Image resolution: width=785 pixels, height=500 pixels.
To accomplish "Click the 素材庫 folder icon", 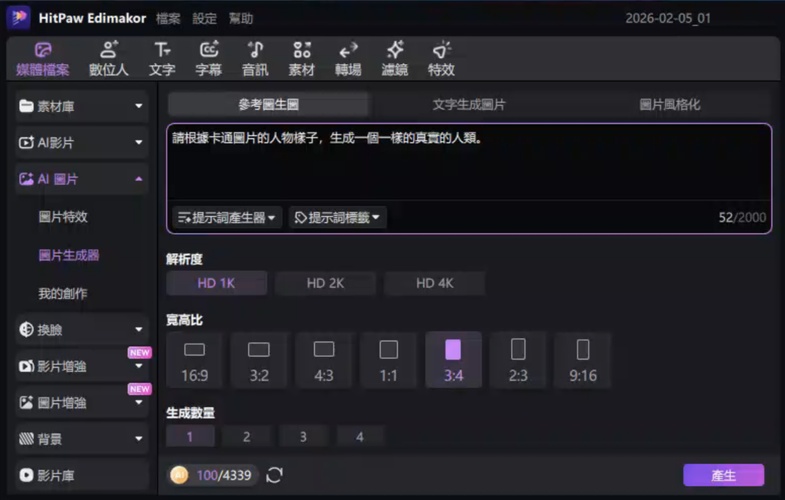I will pyautogui.click(x=27, y=106).
